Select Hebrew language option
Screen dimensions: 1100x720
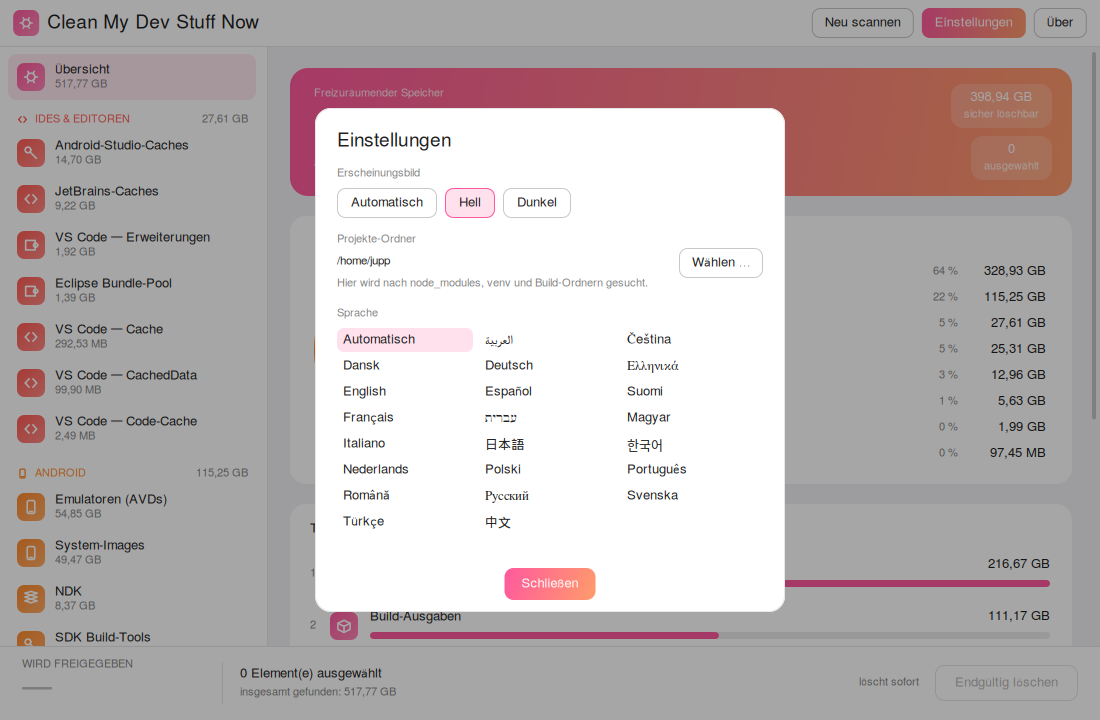pyautogui.click(x=546, y=418)
